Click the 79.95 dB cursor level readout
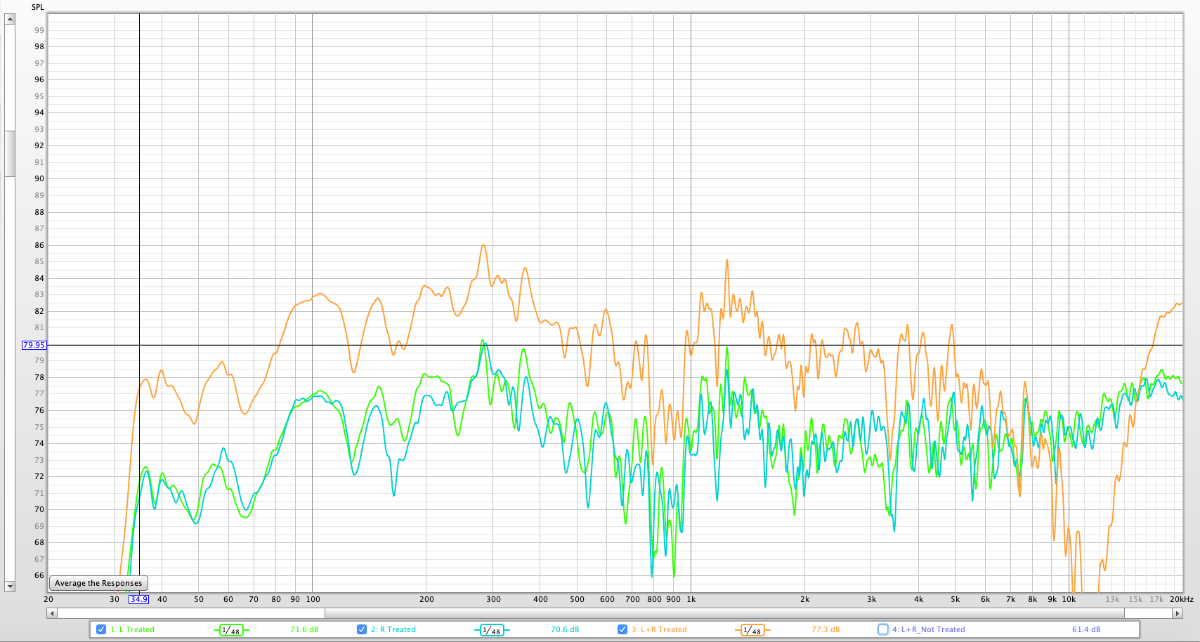Image resolution: width=1200 pixels, height=642 pixels. pos(33,345)
